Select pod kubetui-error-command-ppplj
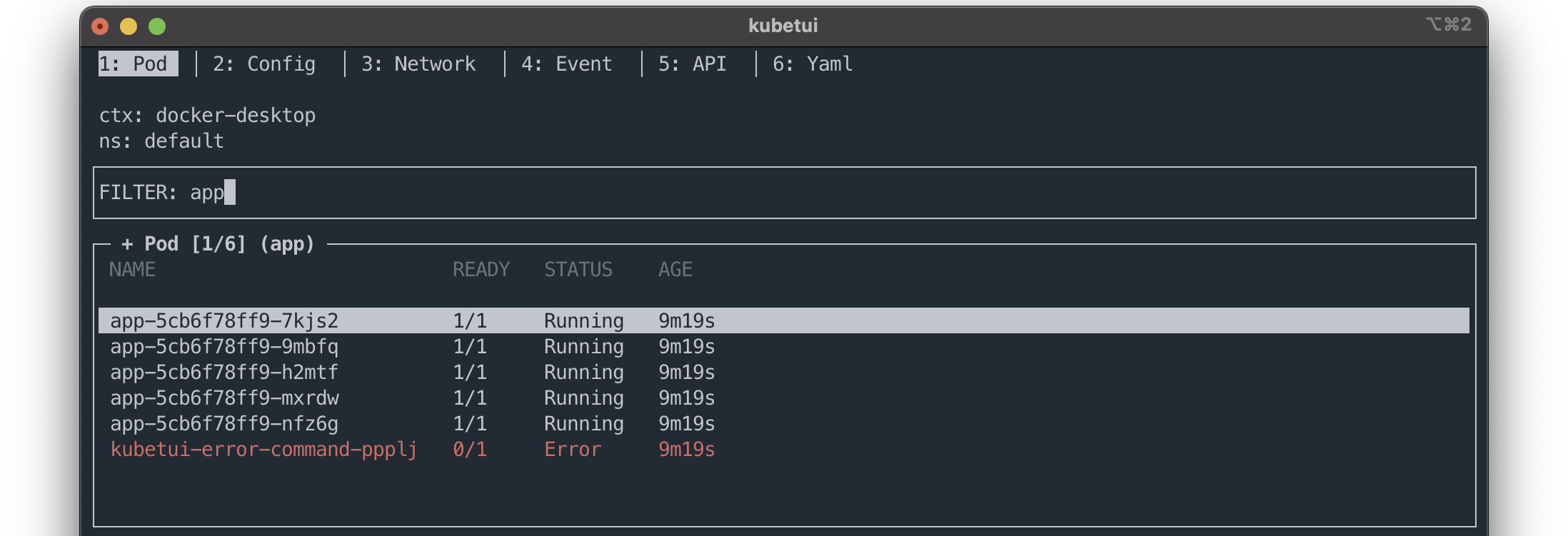The height and width of the screenshot is (536, 1568). [784, 449]
